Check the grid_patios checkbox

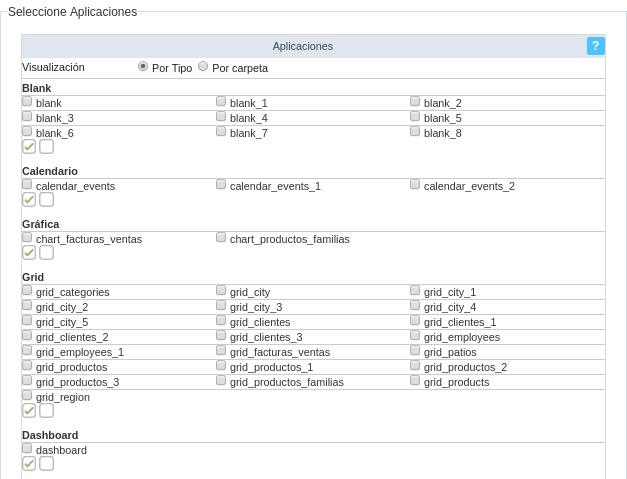(x=415, y=350)
